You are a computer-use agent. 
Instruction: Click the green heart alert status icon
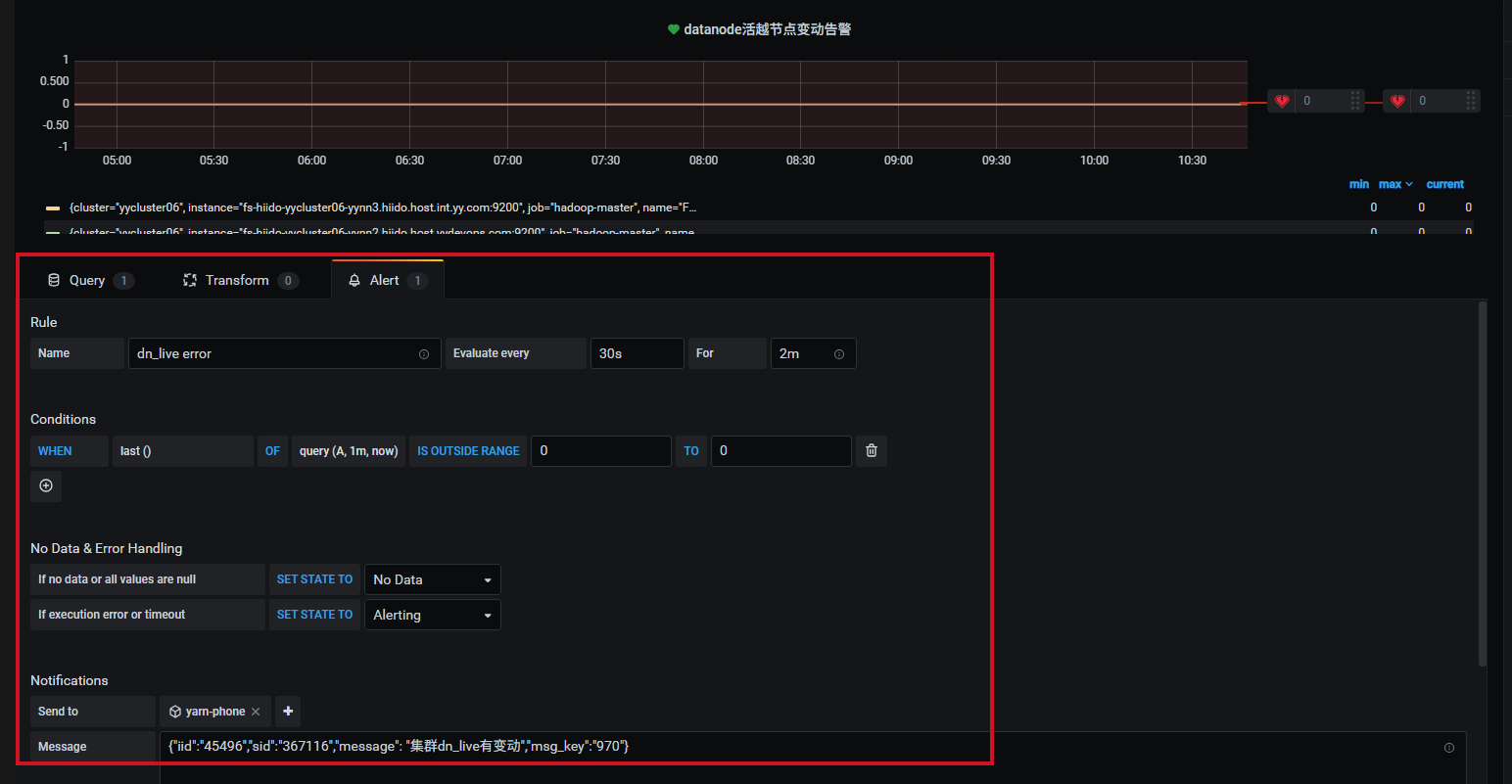click(673, 29)
